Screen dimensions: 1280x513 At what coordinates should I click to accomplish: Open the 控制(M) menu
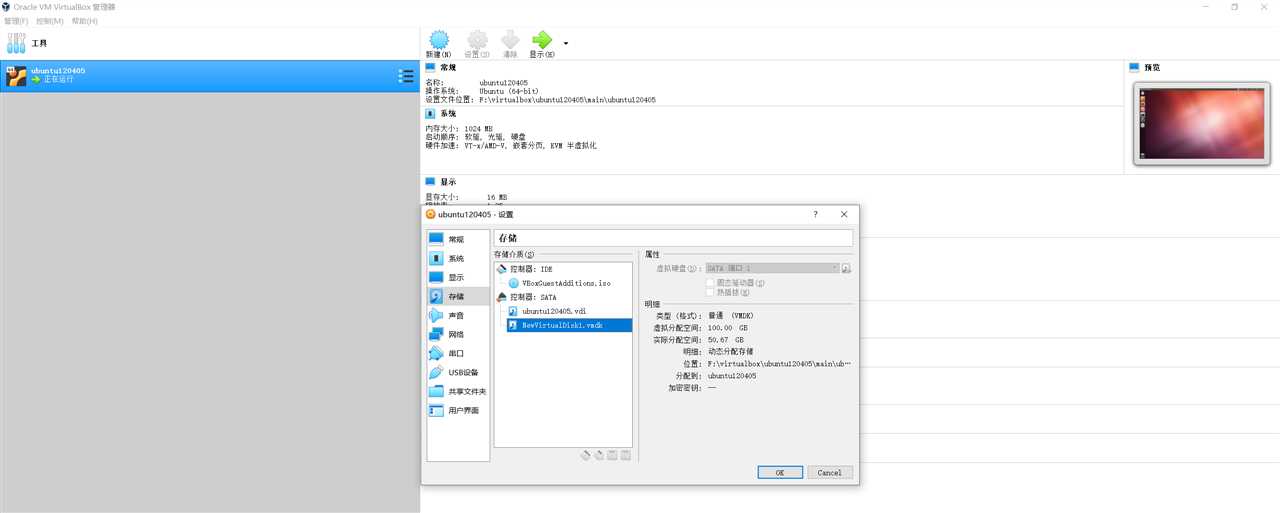49,21
